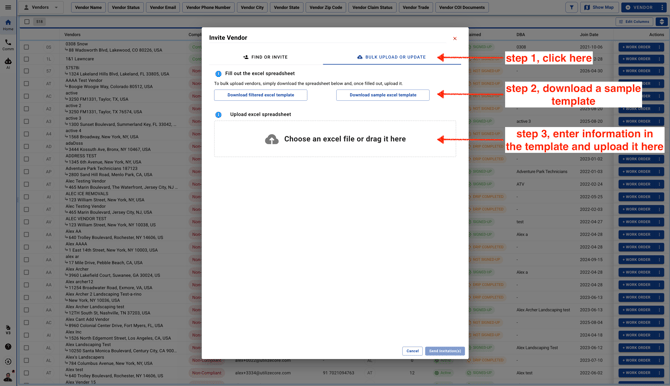Click the funnel filter icon button
Screen dimensions: 670x386
571,7
